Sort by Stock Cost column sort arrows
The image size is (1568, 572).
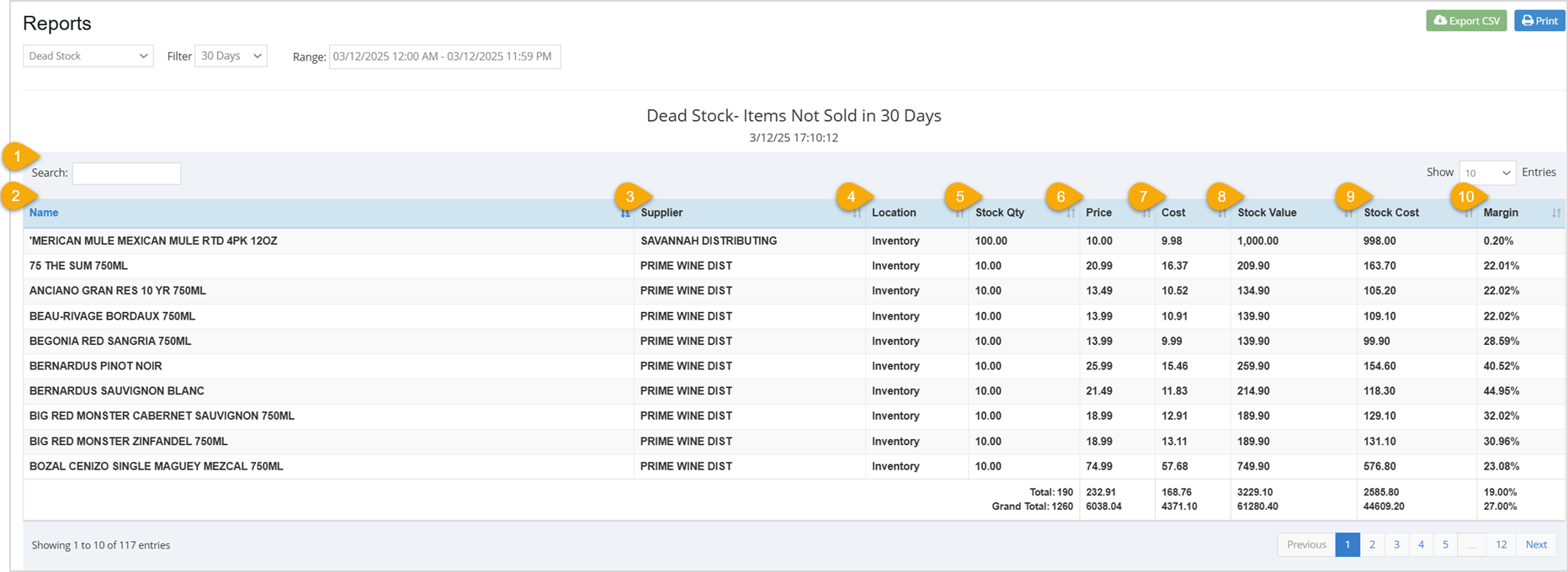pyautogui.click(x=1468, y=214)
